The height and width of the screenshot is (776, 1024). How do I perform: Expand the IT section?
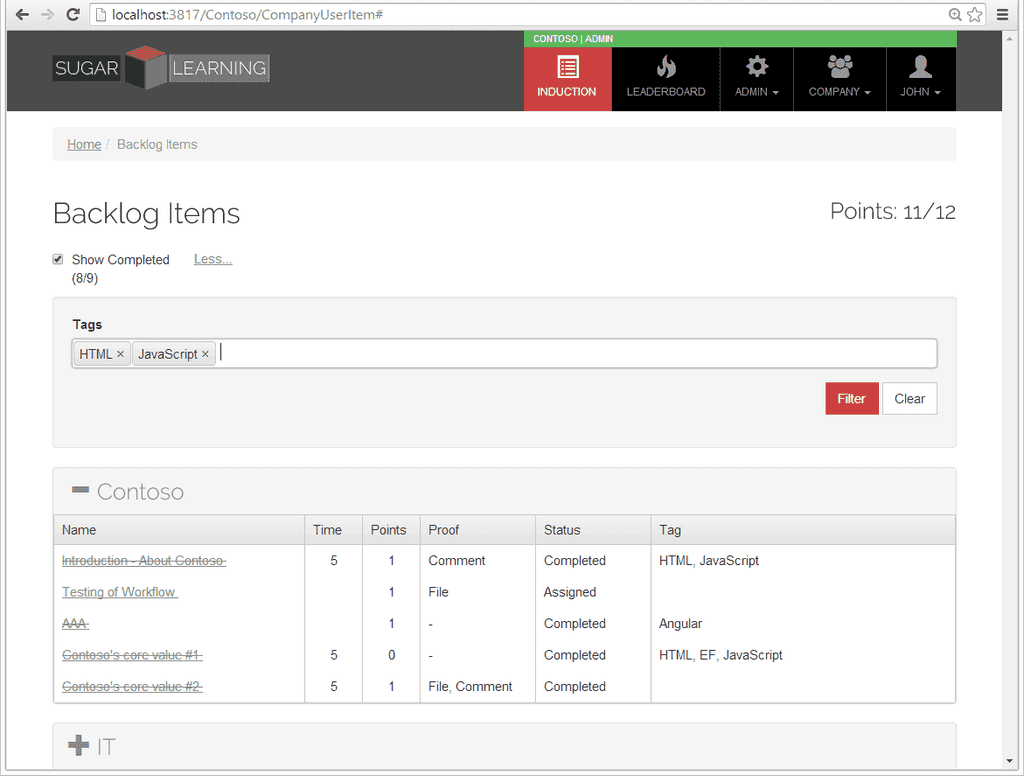coord(79,745)
